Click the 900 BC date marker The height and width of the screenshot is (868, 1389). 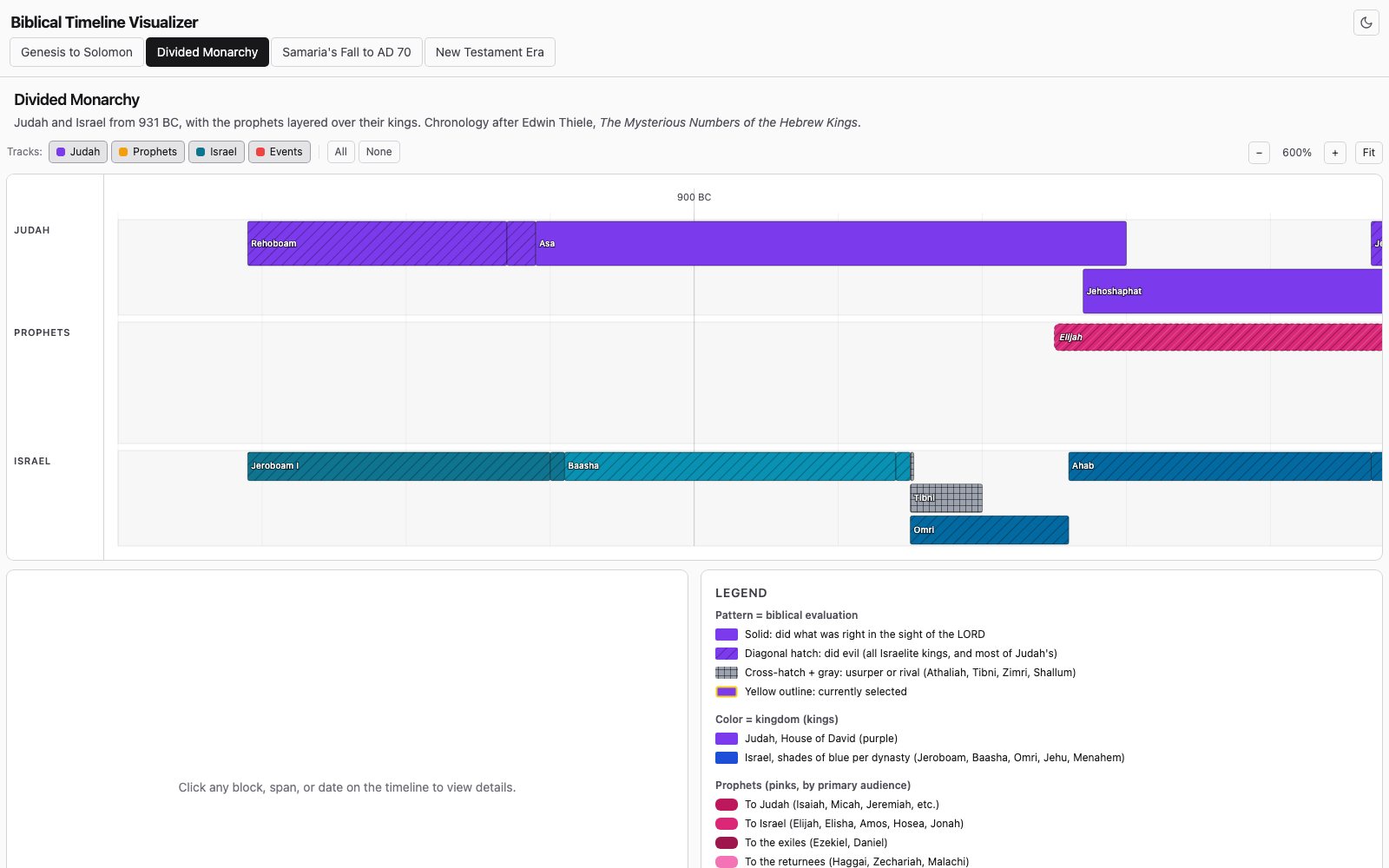pos(694,197)
